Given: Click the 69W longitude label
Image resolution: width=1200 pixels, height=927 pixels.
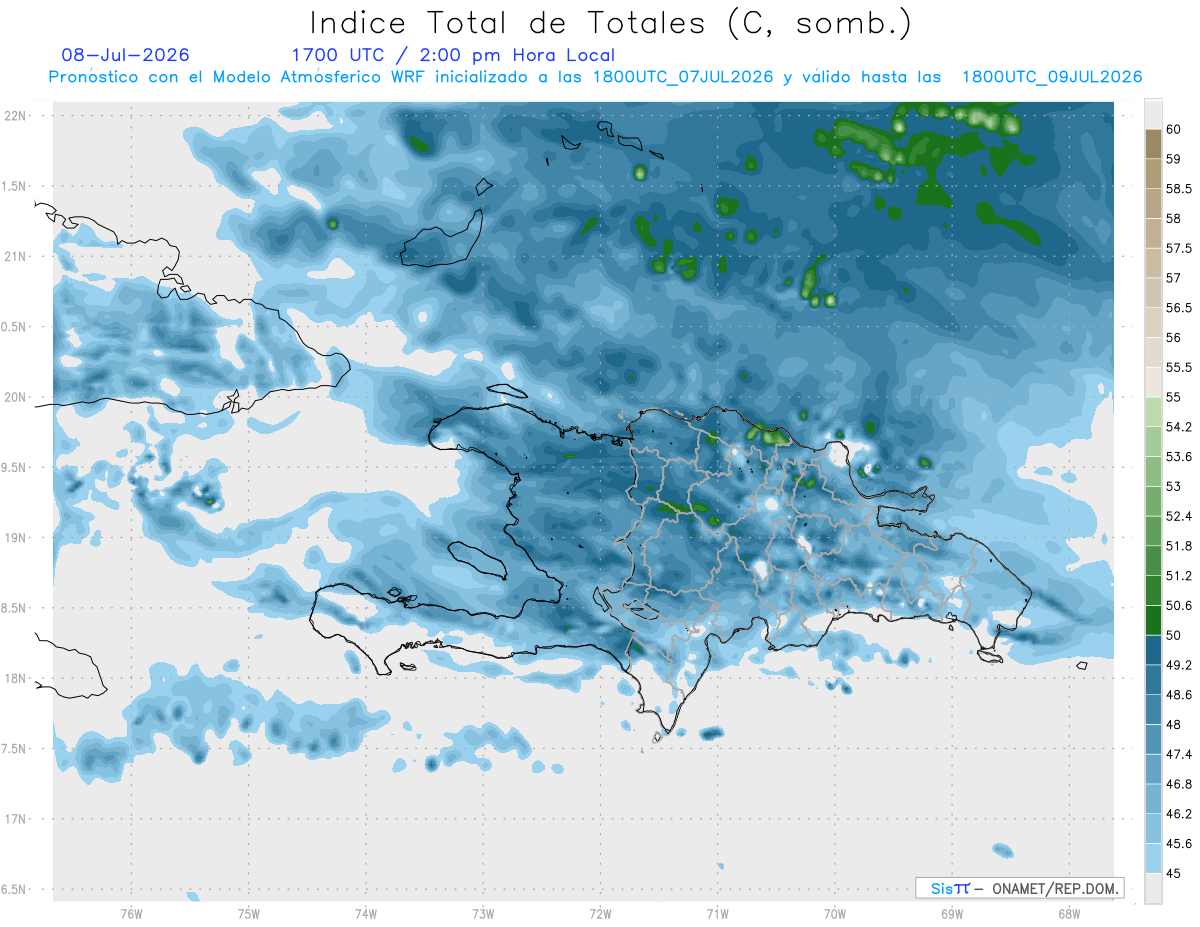Looking at the screenshot, I should tap(951, 912).
